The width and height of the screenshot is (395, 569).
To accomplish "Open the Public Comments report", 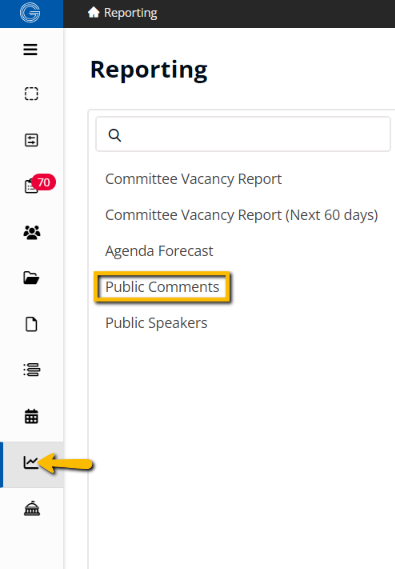I will click(x=162, y=287).
